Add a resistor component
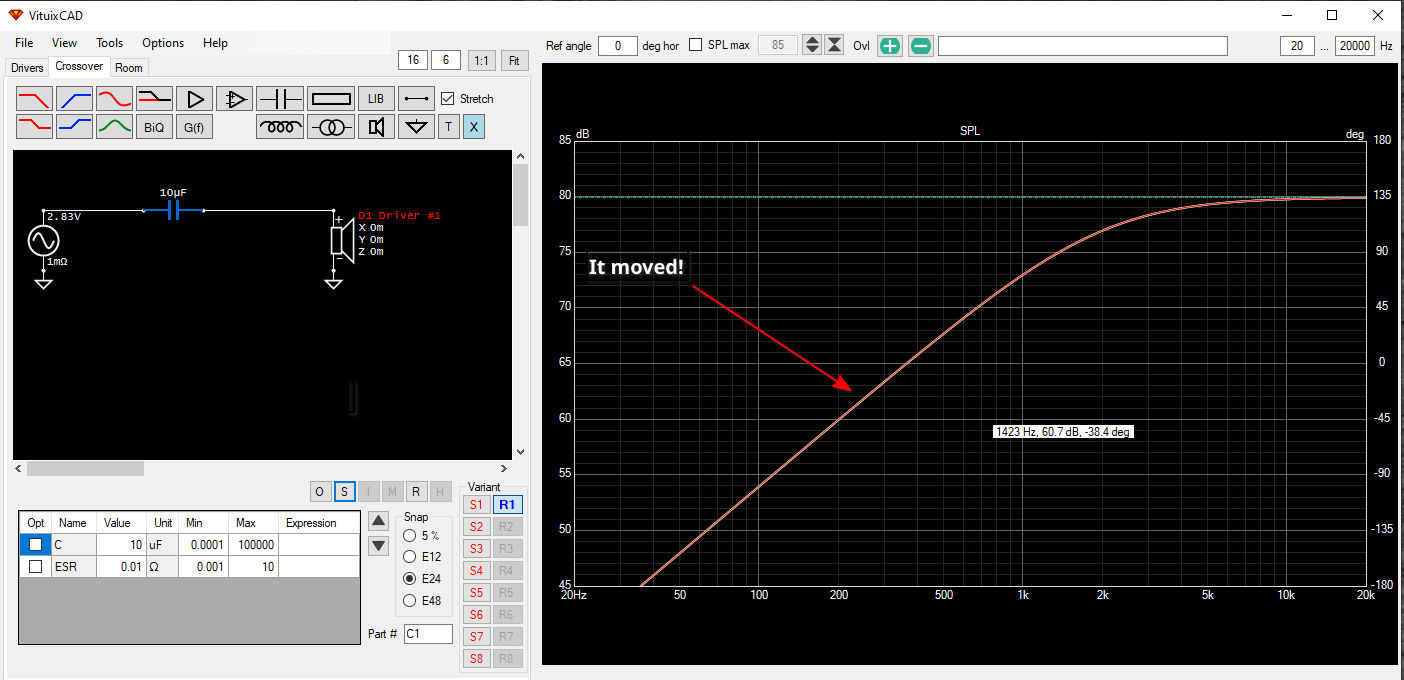 pos(330,99)
